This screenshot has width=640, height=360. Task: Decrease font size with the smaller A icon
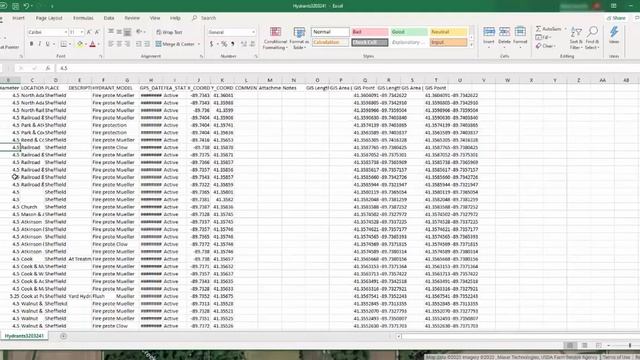(97, 32)
